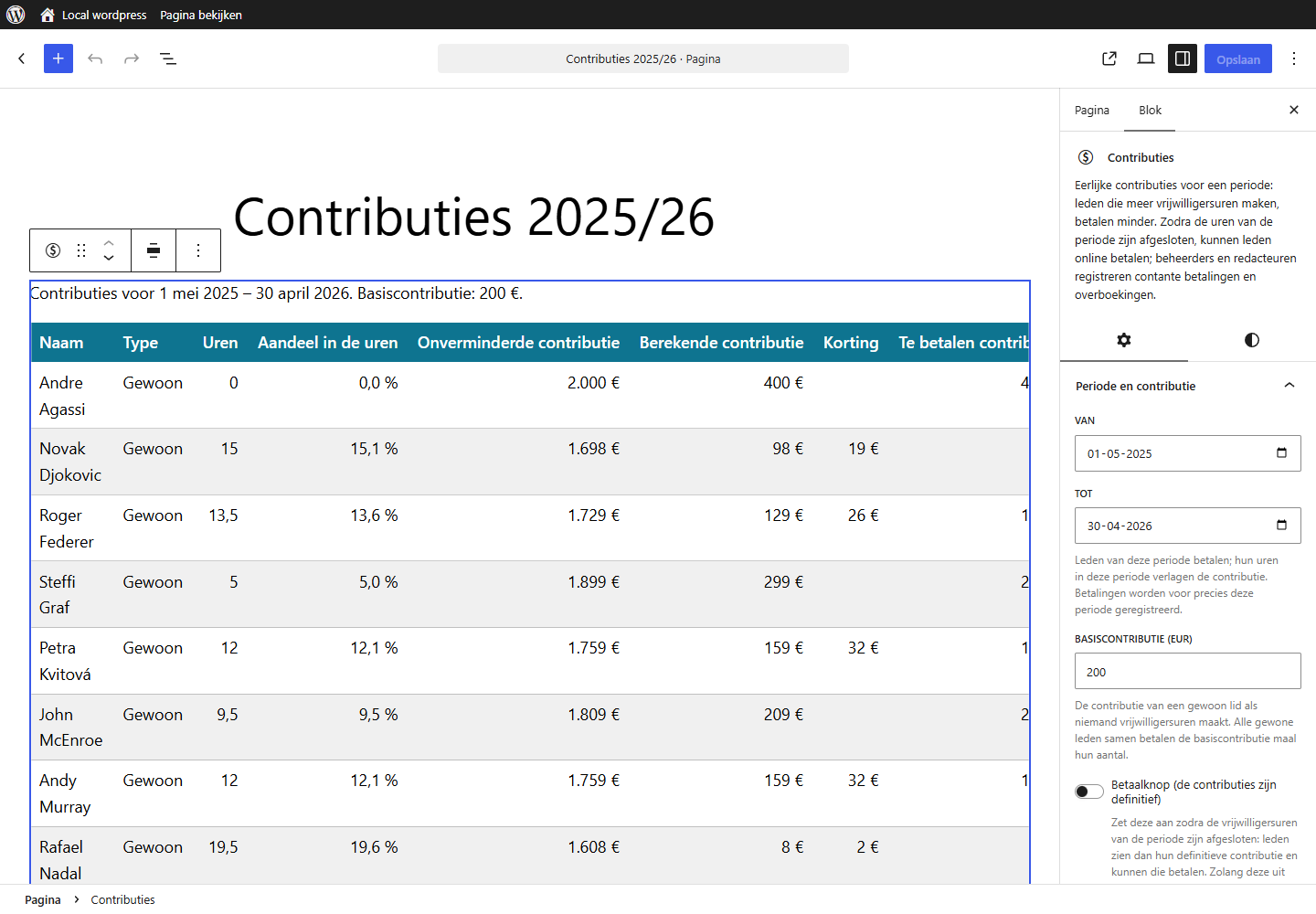The height and width of the screenshot is (914, 1316).
Task: Click Pagina bekijken in admin bar
Action: click(x=201, y=15)
